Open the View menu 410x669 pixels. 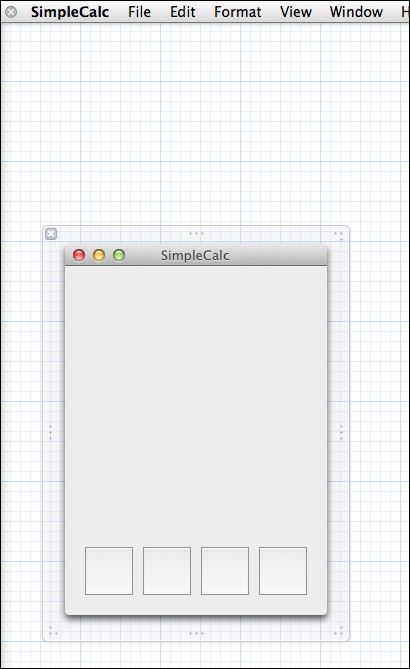point(296,12)
